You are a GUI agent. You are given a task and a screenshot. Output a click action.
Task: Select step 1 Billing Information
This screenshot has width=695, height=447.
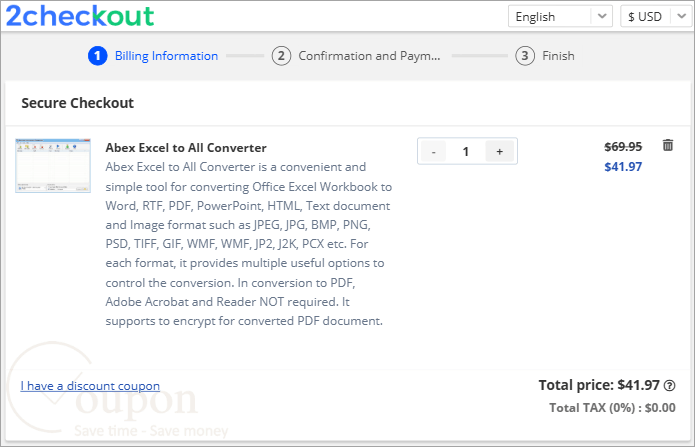coord(153,56)
